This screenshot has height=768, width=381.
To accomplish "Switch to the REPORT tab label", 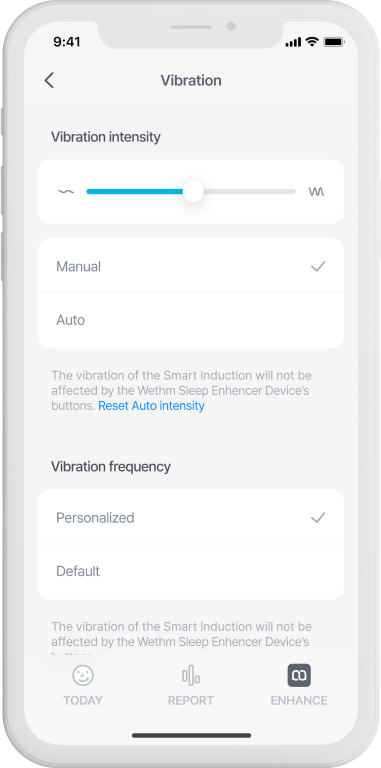I will [190, 700].
